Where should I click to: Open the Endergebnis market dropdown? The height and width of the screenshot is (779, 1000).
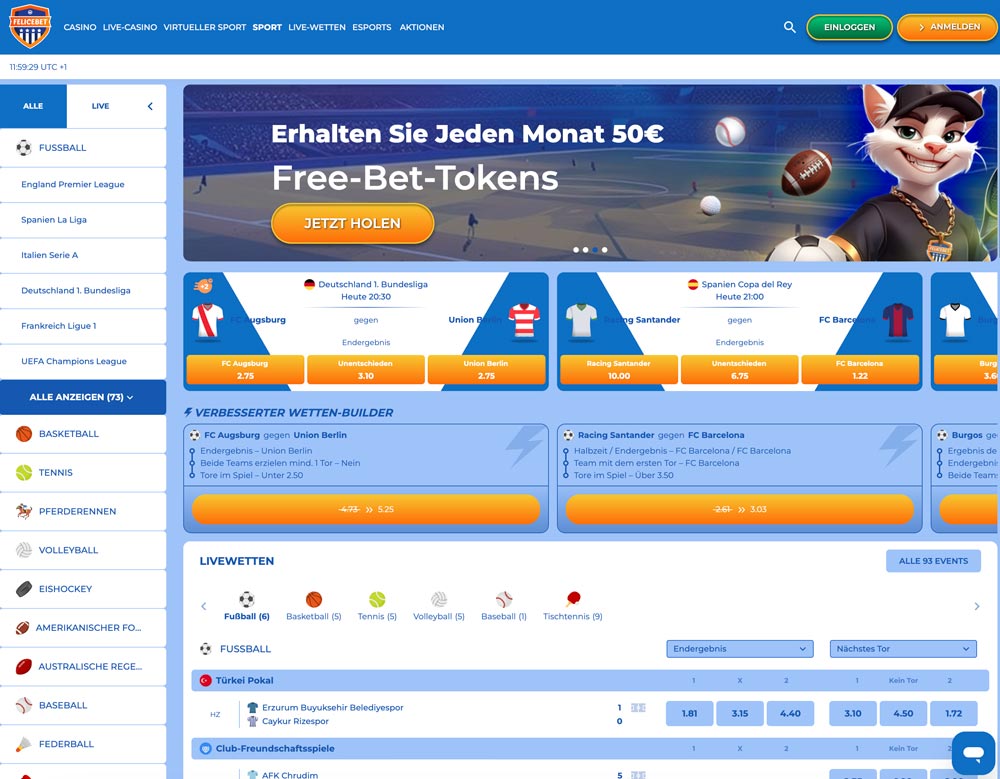[739, 648]
